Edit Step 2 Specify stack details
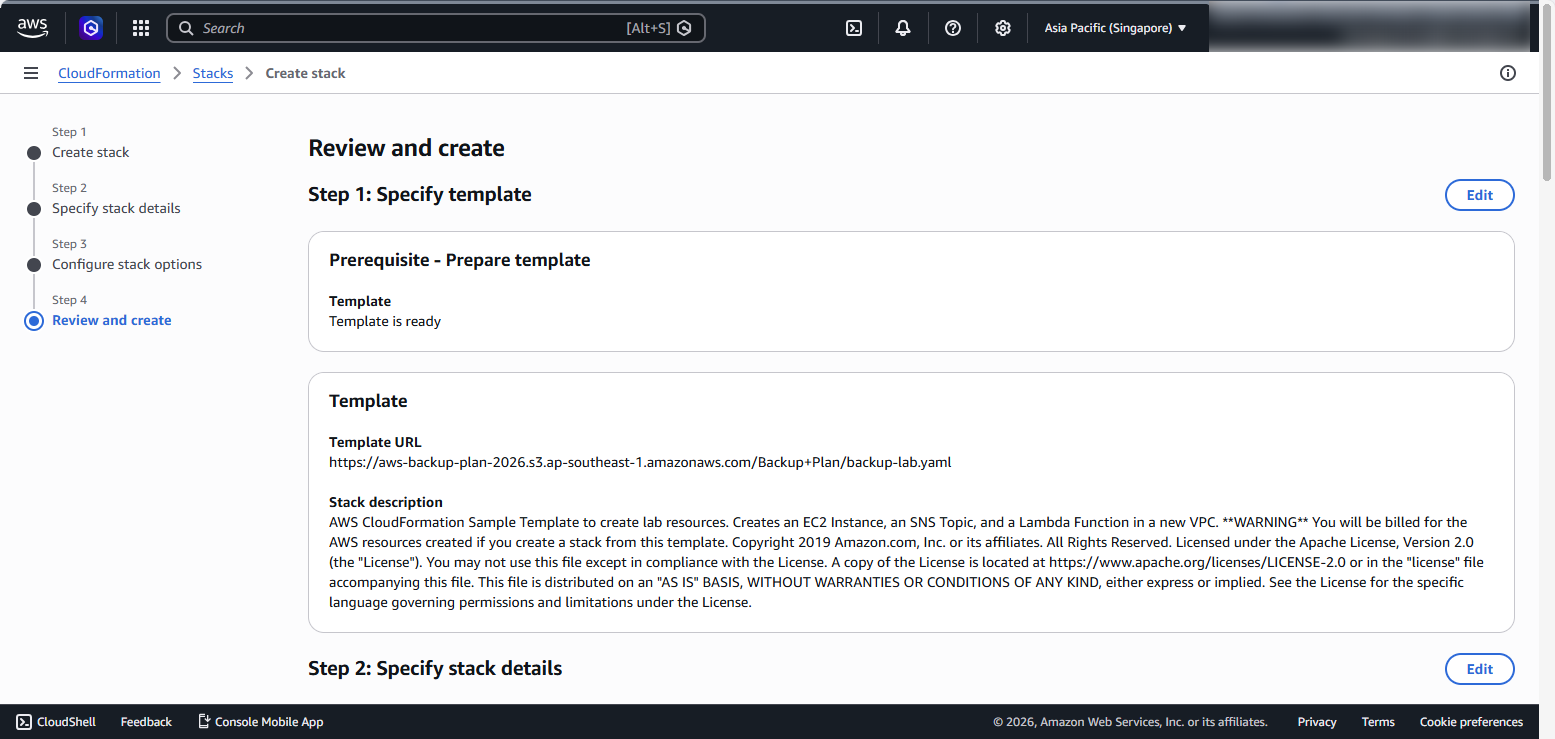This screenshot has width=1555, height=739. (x=1480, y=669)
